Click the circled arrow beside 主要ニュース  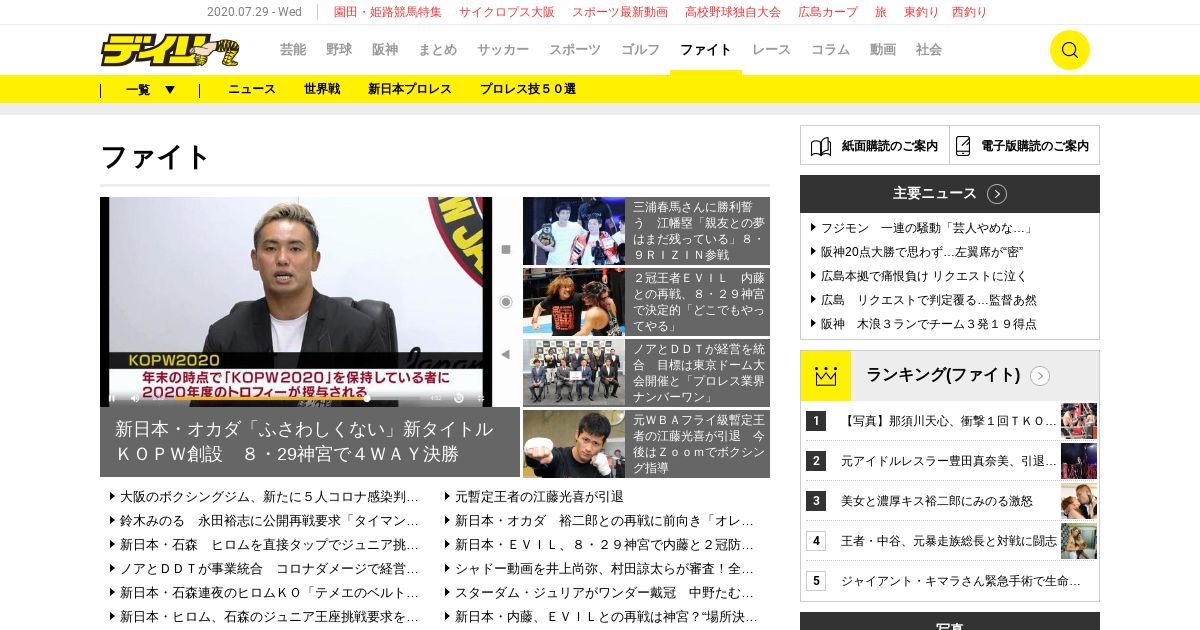click(997, 194)
